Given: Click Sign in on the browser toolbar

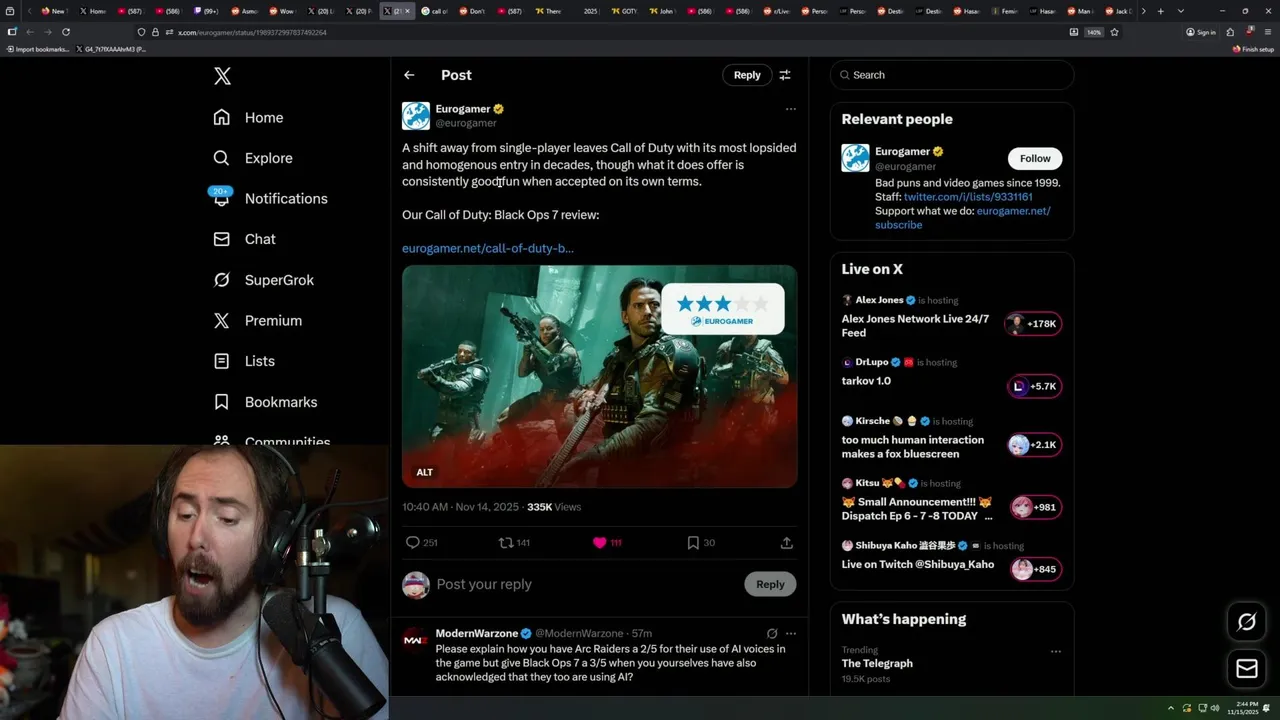Looking at the screenshot, I should [1201, 32].
